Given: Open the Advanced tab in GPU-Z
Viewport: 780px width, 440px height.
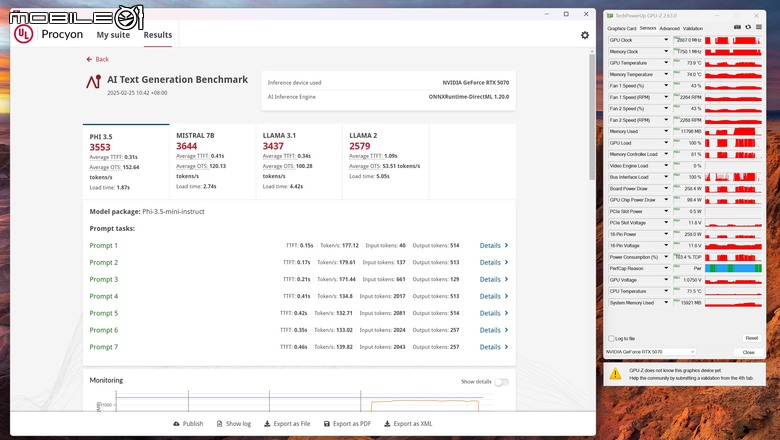Looking at the screenshot, I should coord(670,28).
